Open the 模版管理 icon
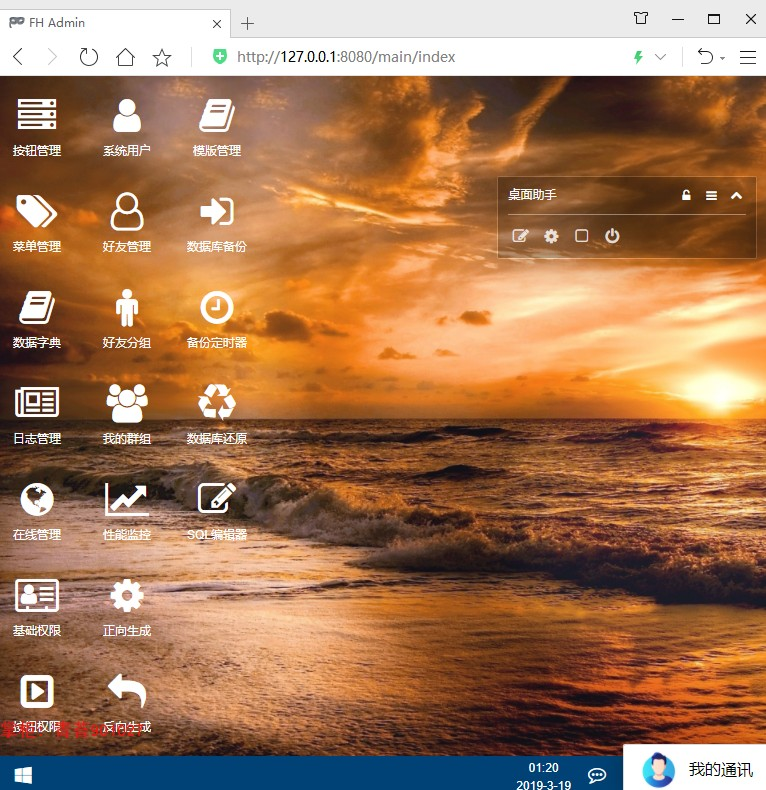The height and width of the screenshot is (790, 766). [217, 114]
